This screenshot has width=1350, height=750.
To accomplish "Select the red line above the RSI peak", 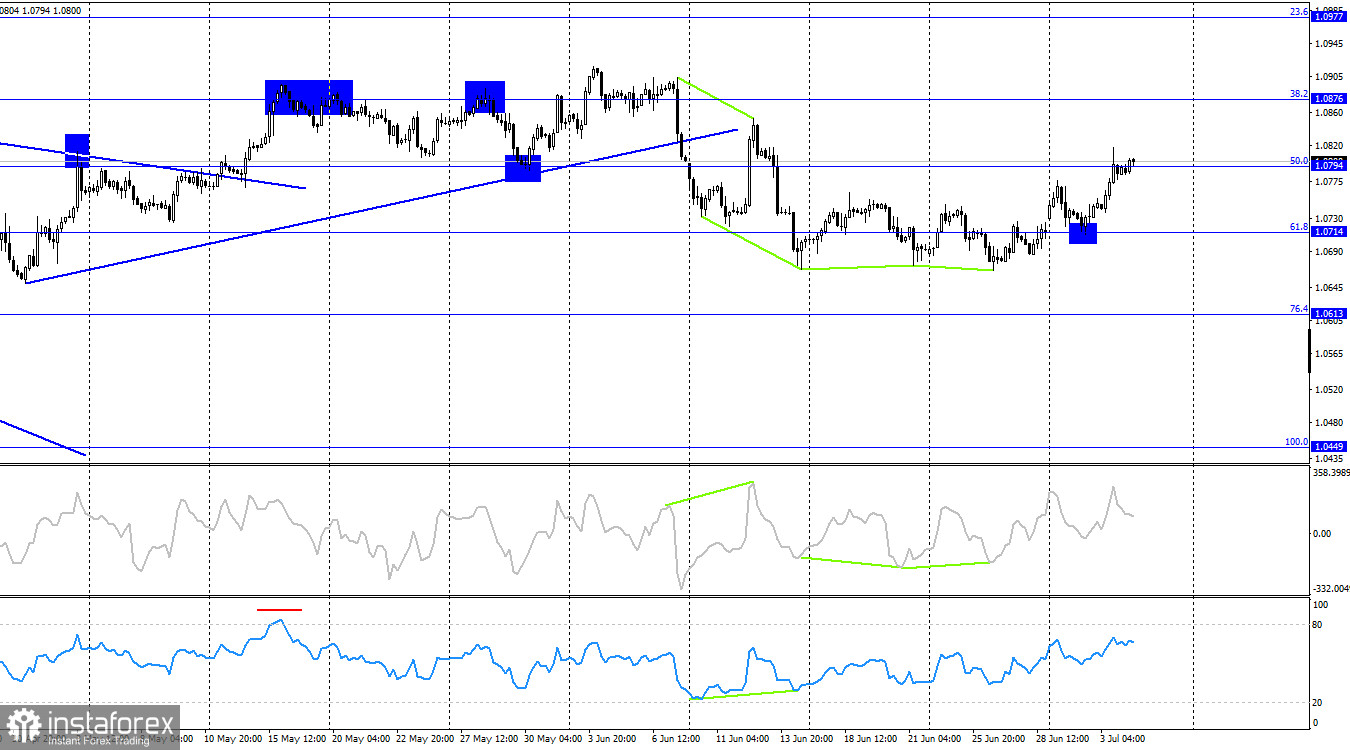I will pyautogui.click(x=279, y=609).
